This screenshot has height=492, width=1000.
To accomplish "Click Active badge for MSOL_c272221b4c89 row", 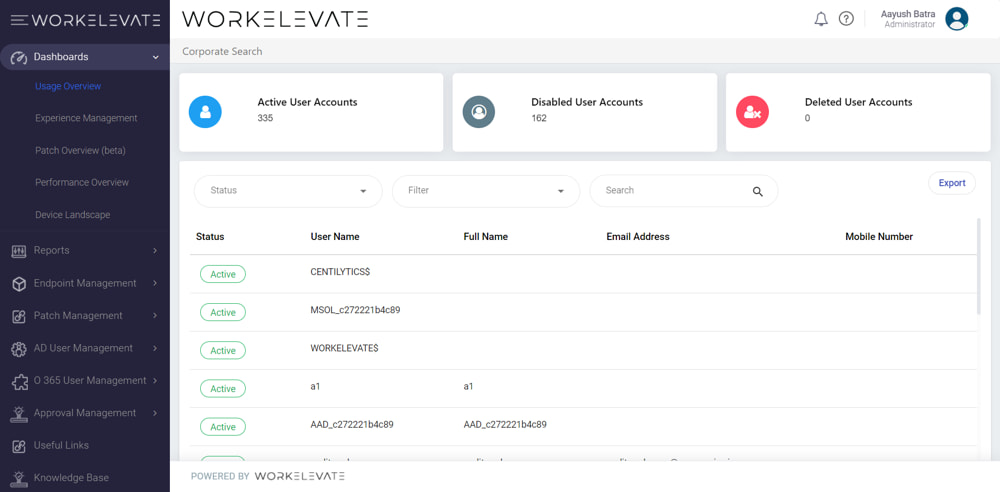I will [x=223, y=313].
